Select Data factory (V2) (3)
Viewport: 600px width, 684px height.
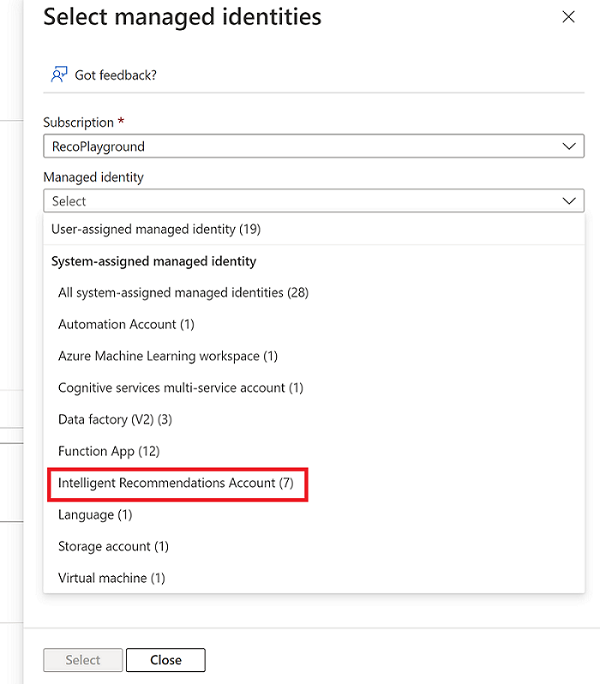(313, 419)
